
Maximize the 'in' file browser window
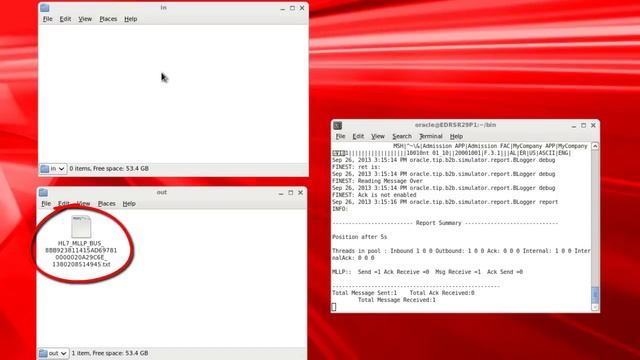tap(292, 8)
